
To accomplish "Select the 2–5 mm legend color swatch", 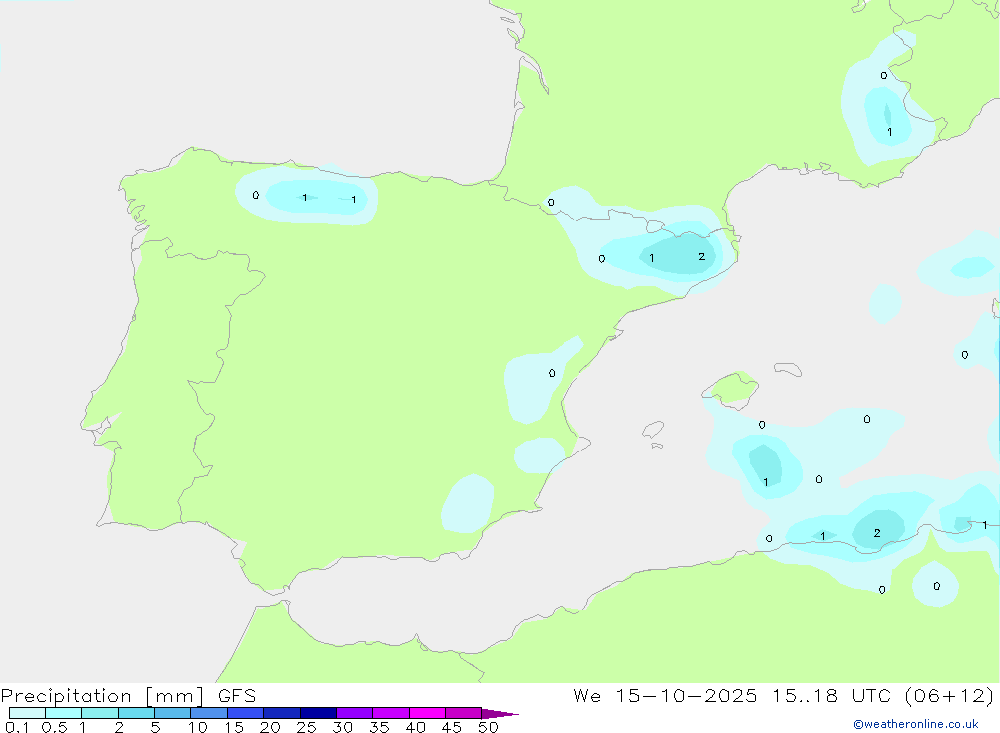I will pos(136,713).
